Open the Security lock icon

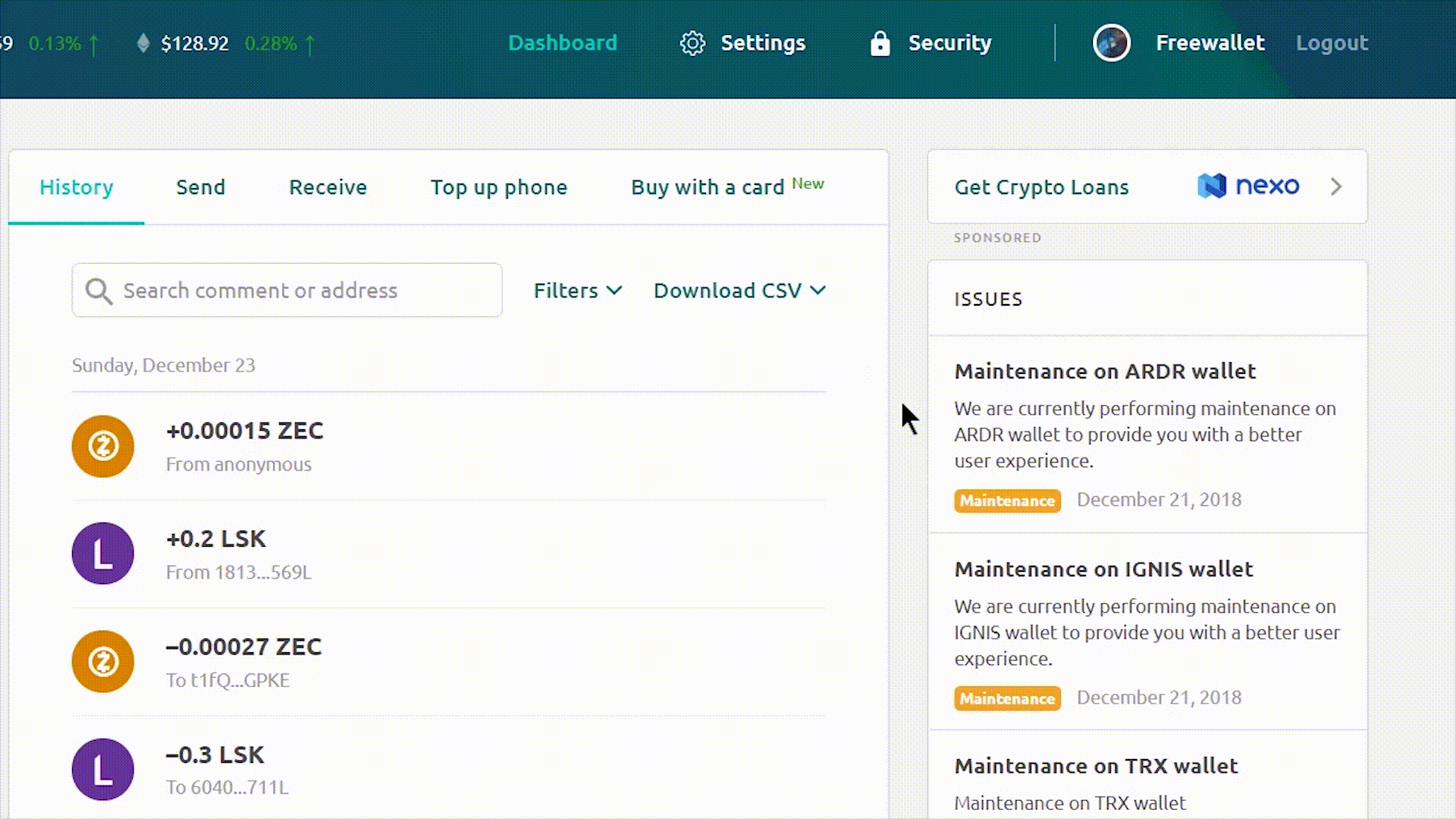(x=880, y=43)
